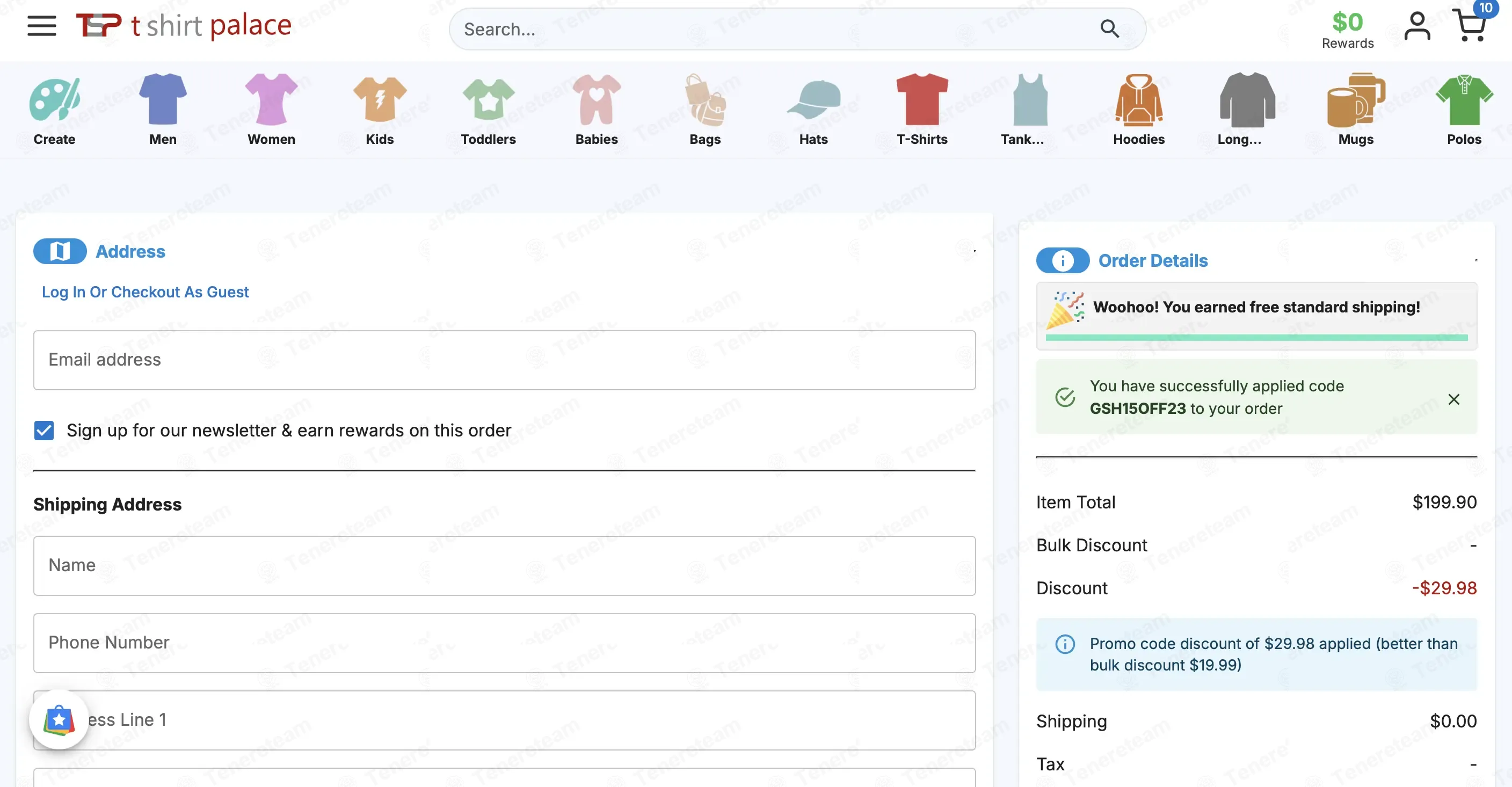
Task: Browse the Men category
Action: [x=163, y=109]
